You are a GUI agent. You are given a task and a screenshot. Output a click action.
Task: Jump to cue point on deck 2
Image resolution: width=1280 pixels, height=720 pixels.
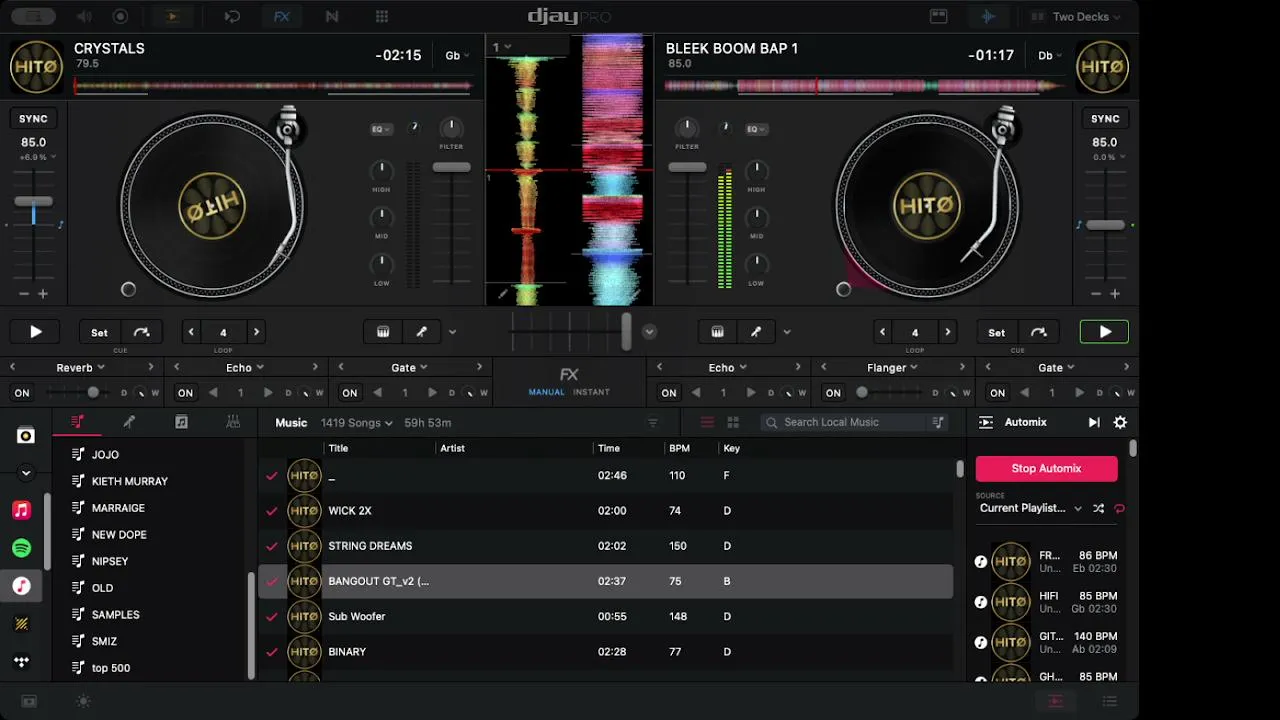[1039, 332]
